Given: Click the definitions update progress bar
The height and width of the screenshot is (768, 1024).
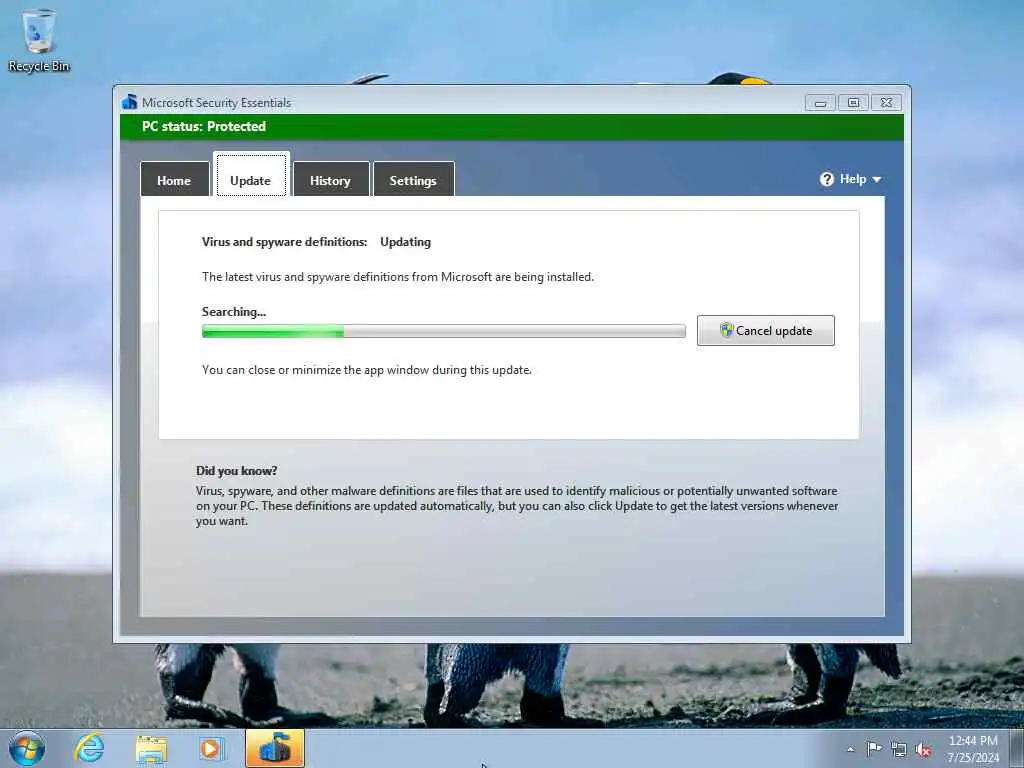Looking at the screenshot, I should pyautogui.click(x=443, y=332).
